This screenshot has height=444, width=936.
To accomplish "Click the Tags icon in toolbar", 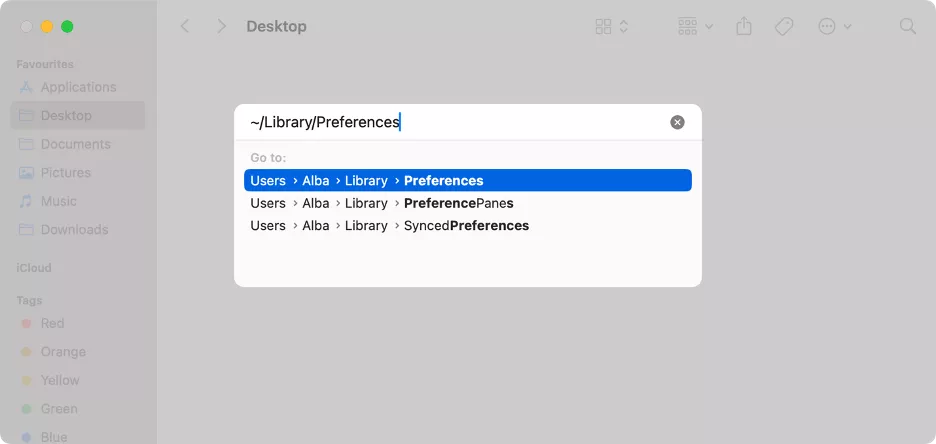I will 784,26.
